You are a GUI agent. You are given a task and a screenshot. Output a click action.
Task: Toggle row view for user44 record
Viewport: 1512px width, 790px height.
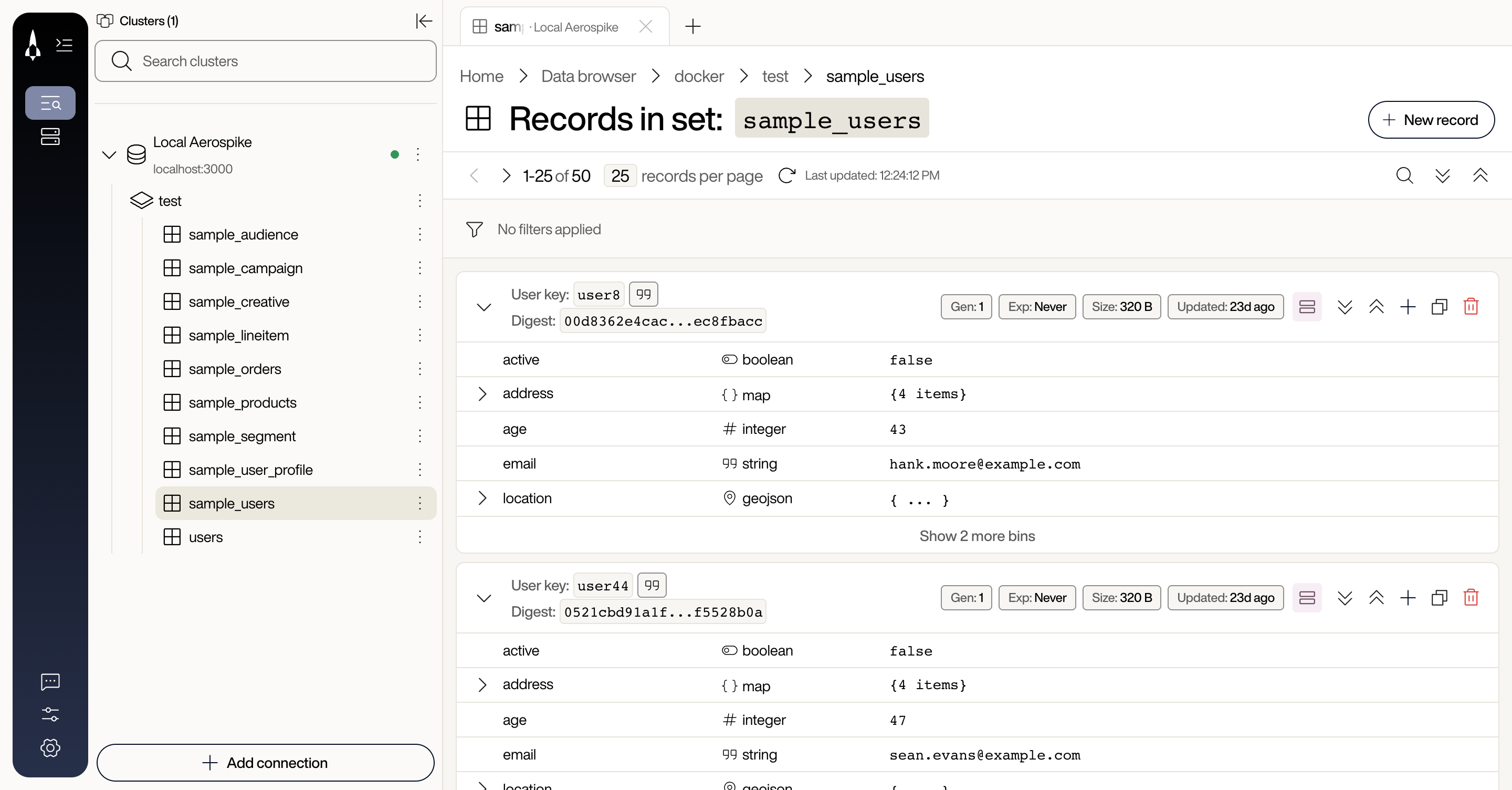pyautogui.click(x=1307, y=597)
